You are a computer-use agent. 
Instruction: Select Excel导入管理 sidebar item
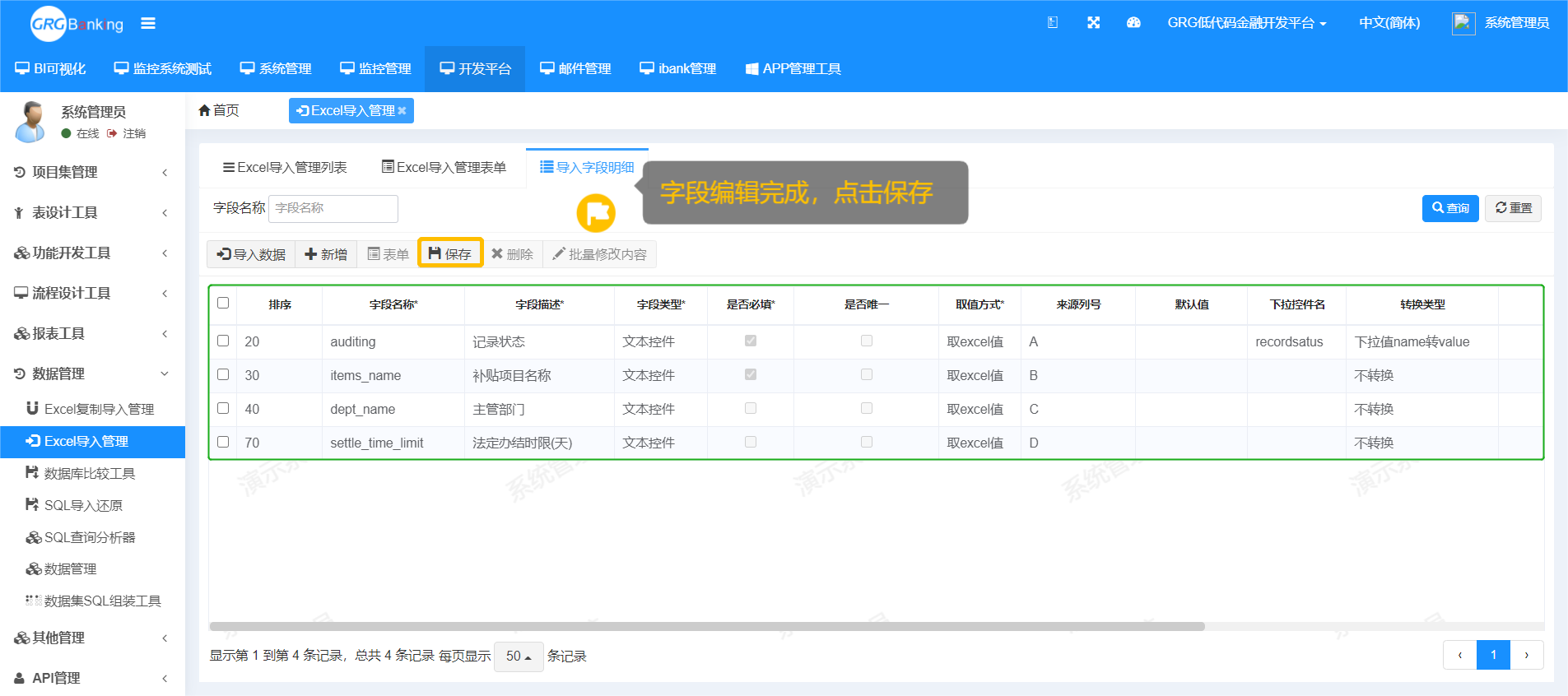coord(92,441)
